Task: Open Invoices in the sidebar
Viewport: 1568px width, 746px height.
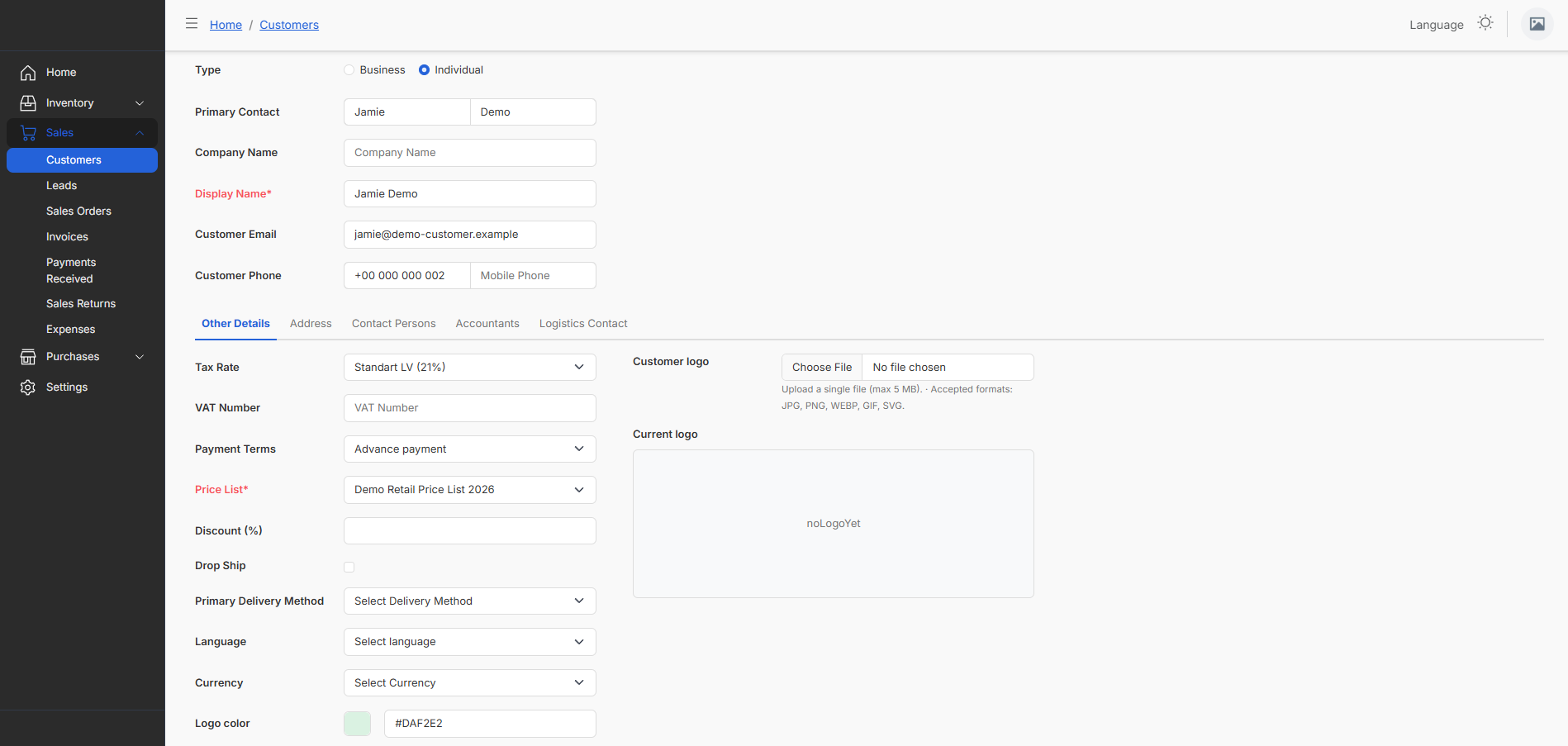Action: 82,237
